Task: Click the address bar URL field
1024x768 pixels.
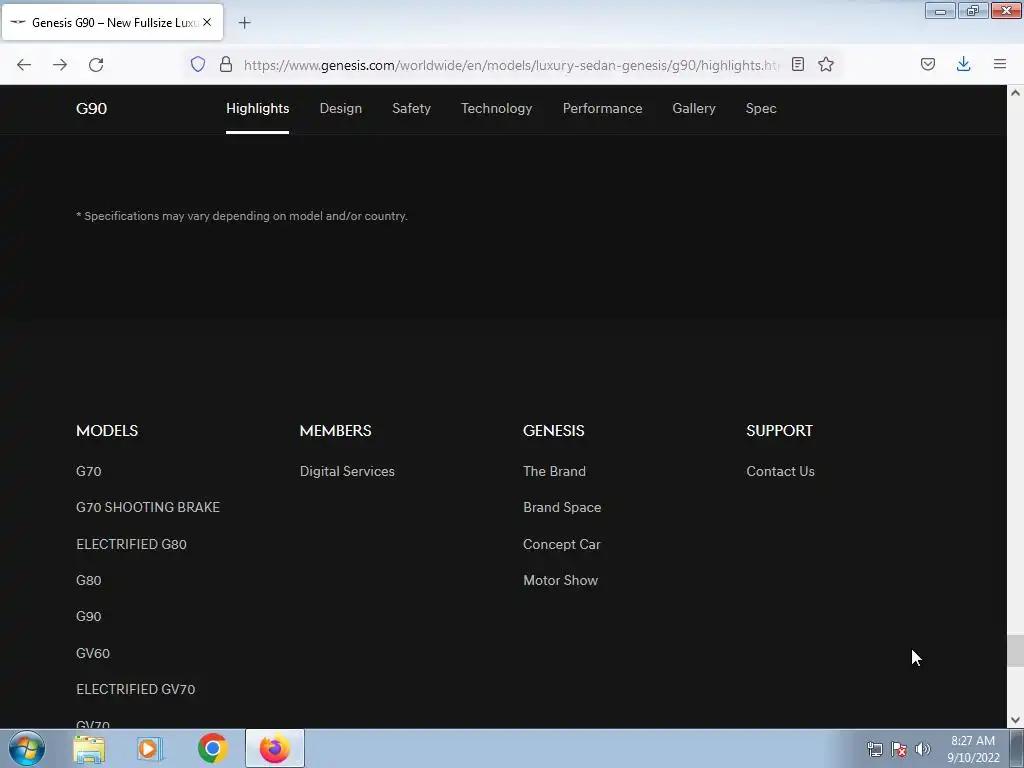Action: coord(511,65)
